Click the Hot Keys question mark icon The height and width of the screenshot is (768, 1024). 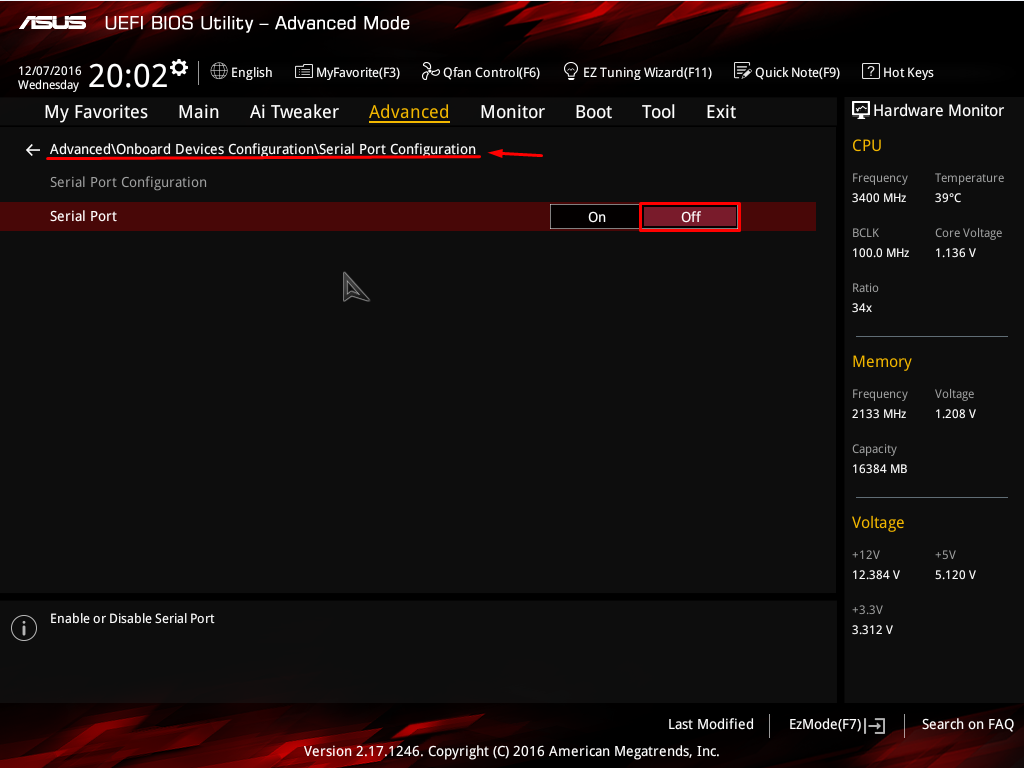[871, 71]
